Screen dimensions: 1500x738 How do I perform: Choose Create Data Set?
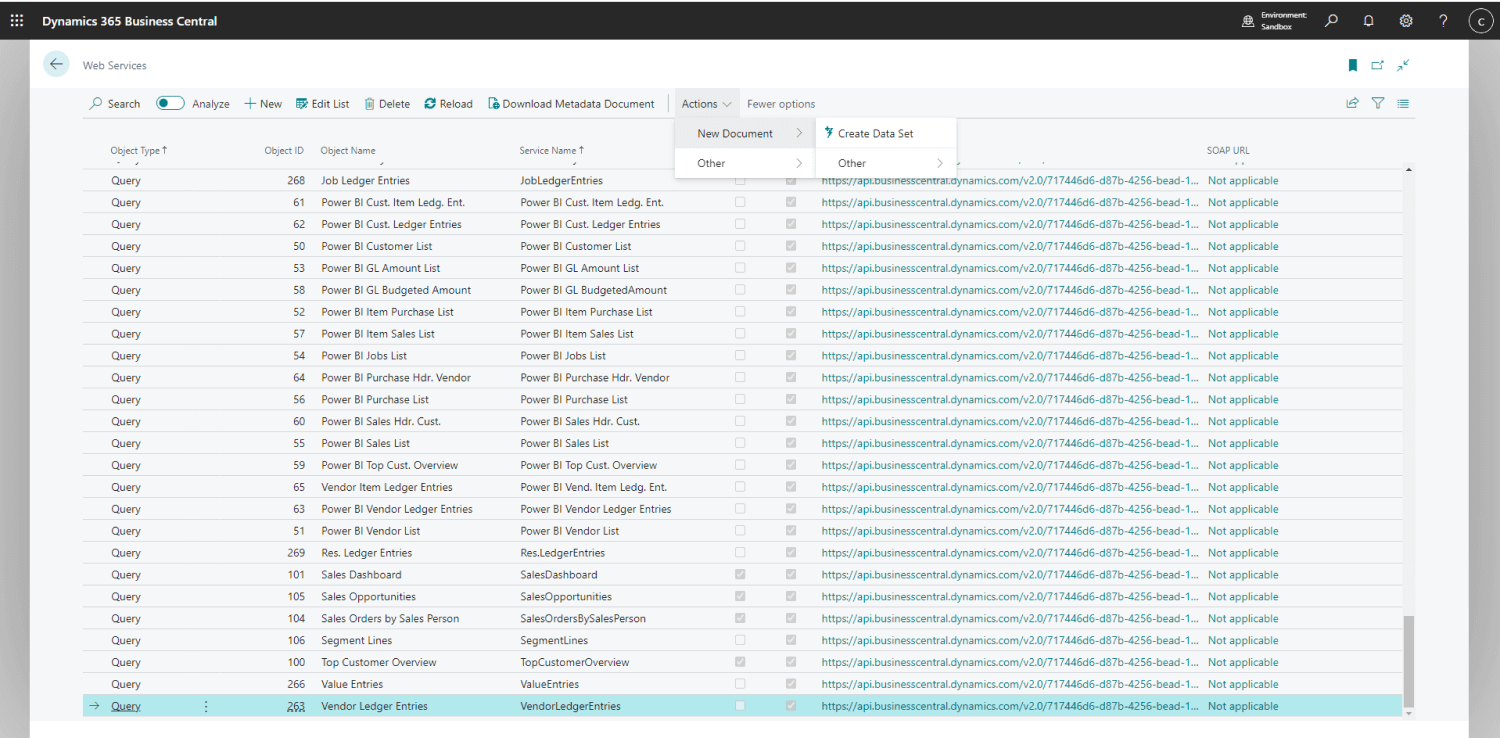point(886,133)
